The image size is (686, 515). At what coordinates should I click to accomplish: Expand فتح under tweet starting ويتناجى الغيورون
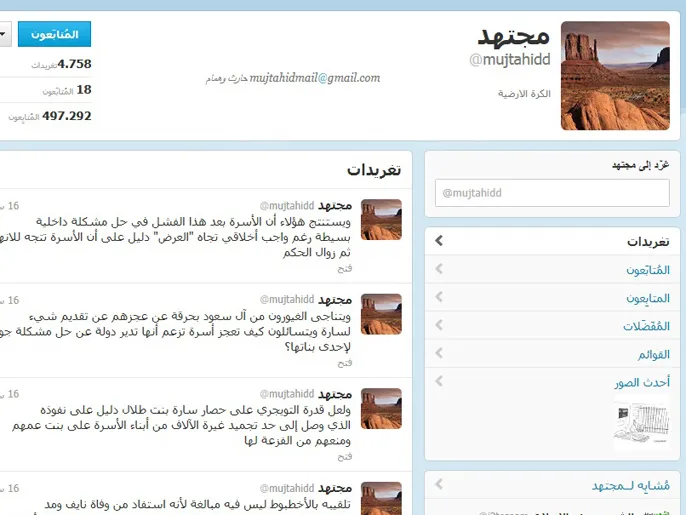(x=345, y=363)
